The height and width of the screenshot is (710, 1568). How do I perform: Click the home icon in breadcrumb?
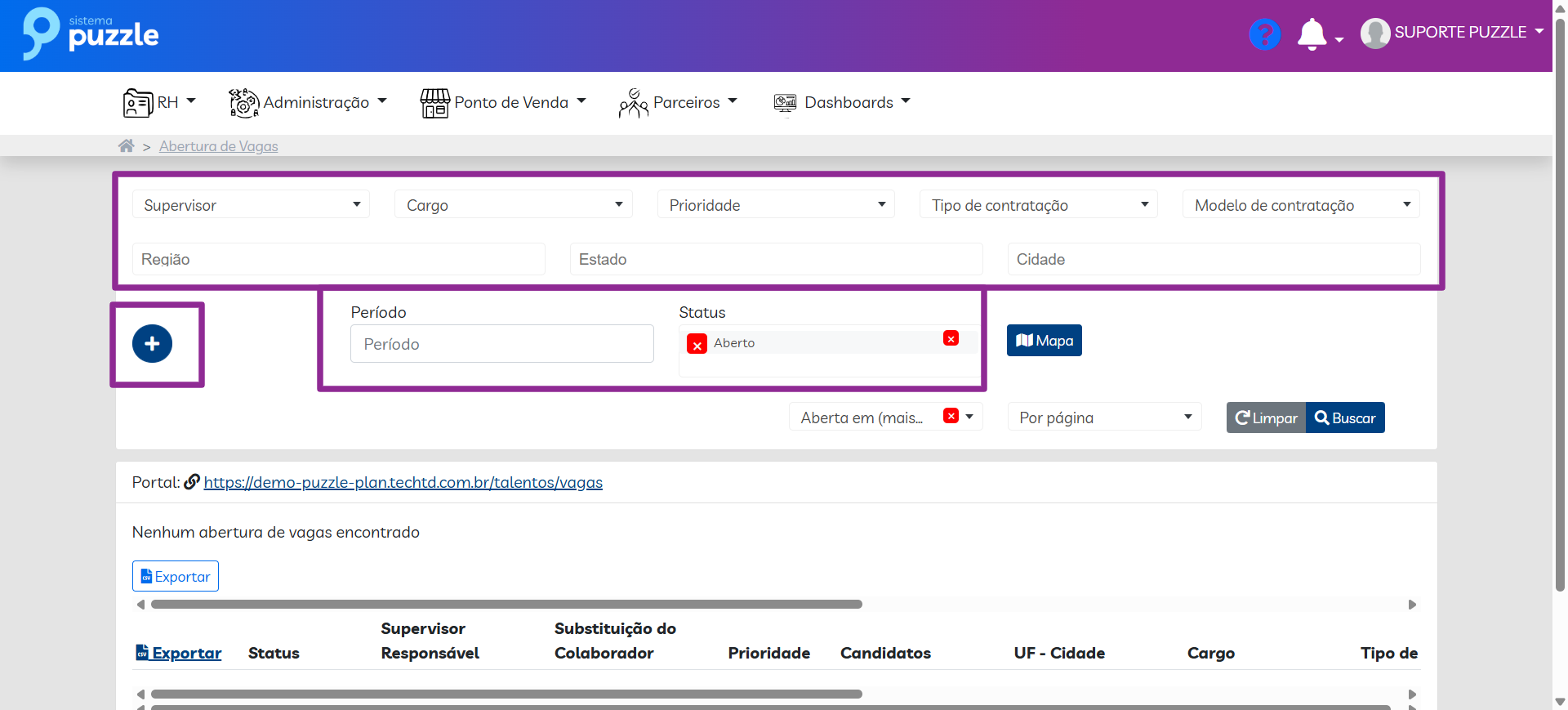126,146
